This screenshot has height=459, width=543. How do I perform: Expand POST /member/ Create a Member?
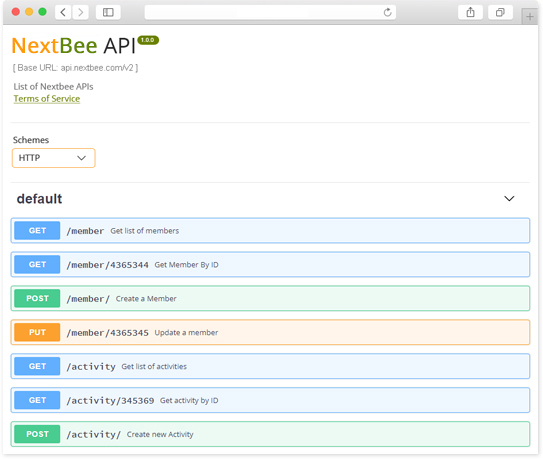(x=270, y=299)
